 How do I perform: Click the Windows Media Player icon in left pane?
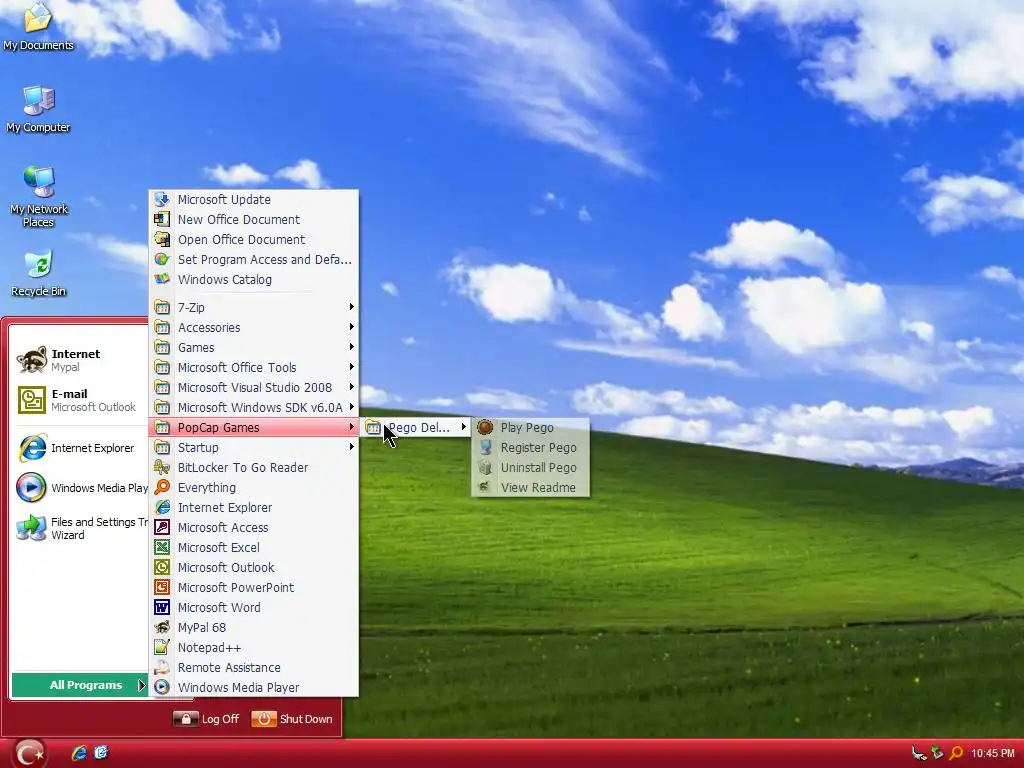coord(31,488)
